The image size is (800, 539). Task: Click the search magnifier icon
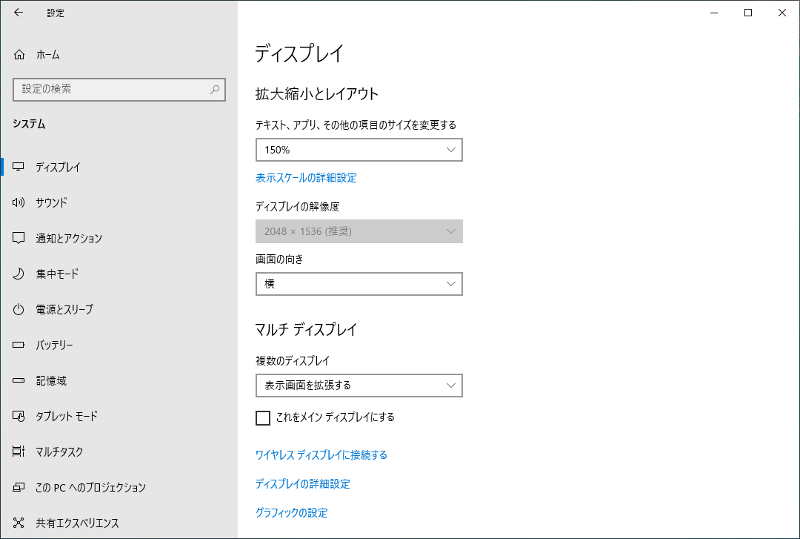tap(215, 89)
